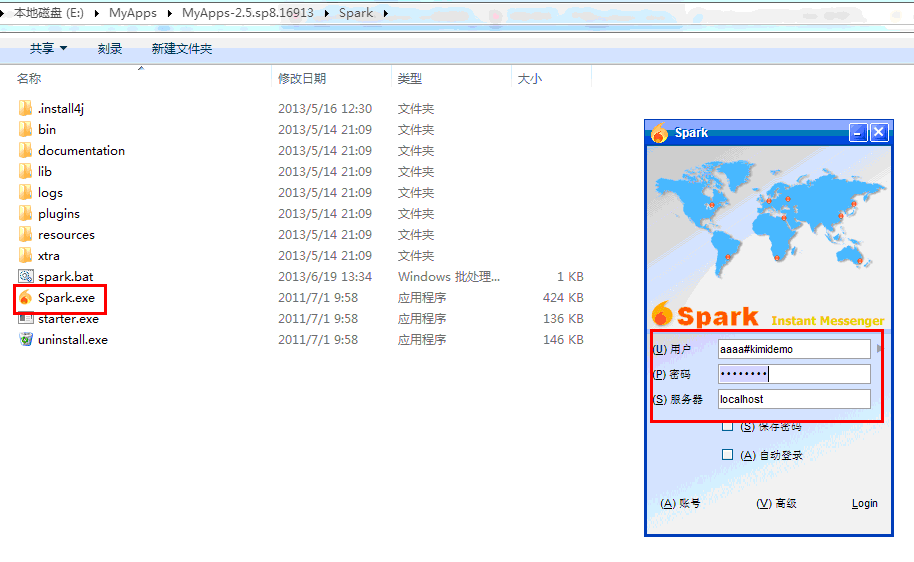Click the 146 KB size cell
This screenshot has width=914, height=562.
563,339
